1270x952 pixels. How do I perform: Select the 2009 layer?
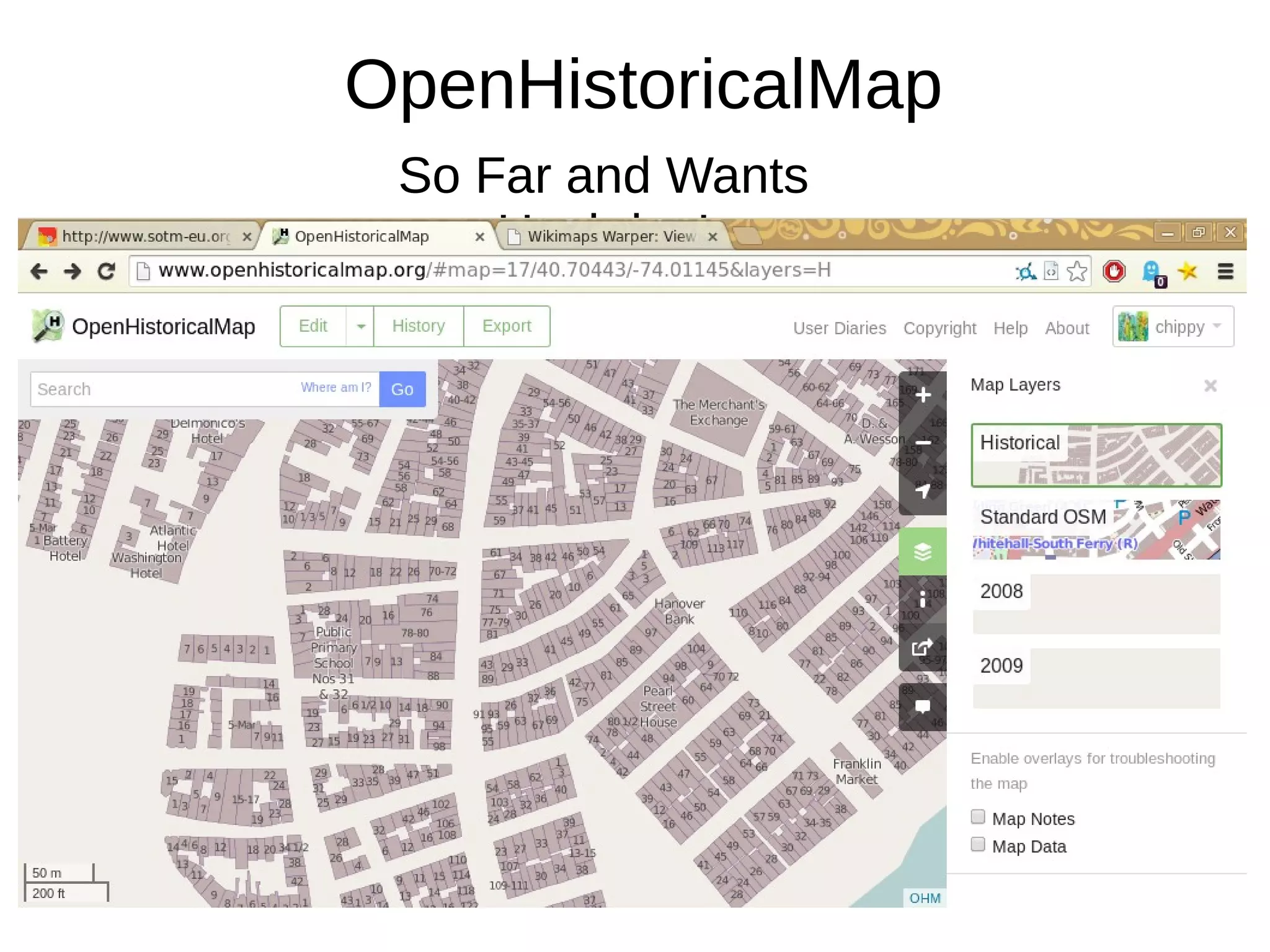(x=1096, y=678)
